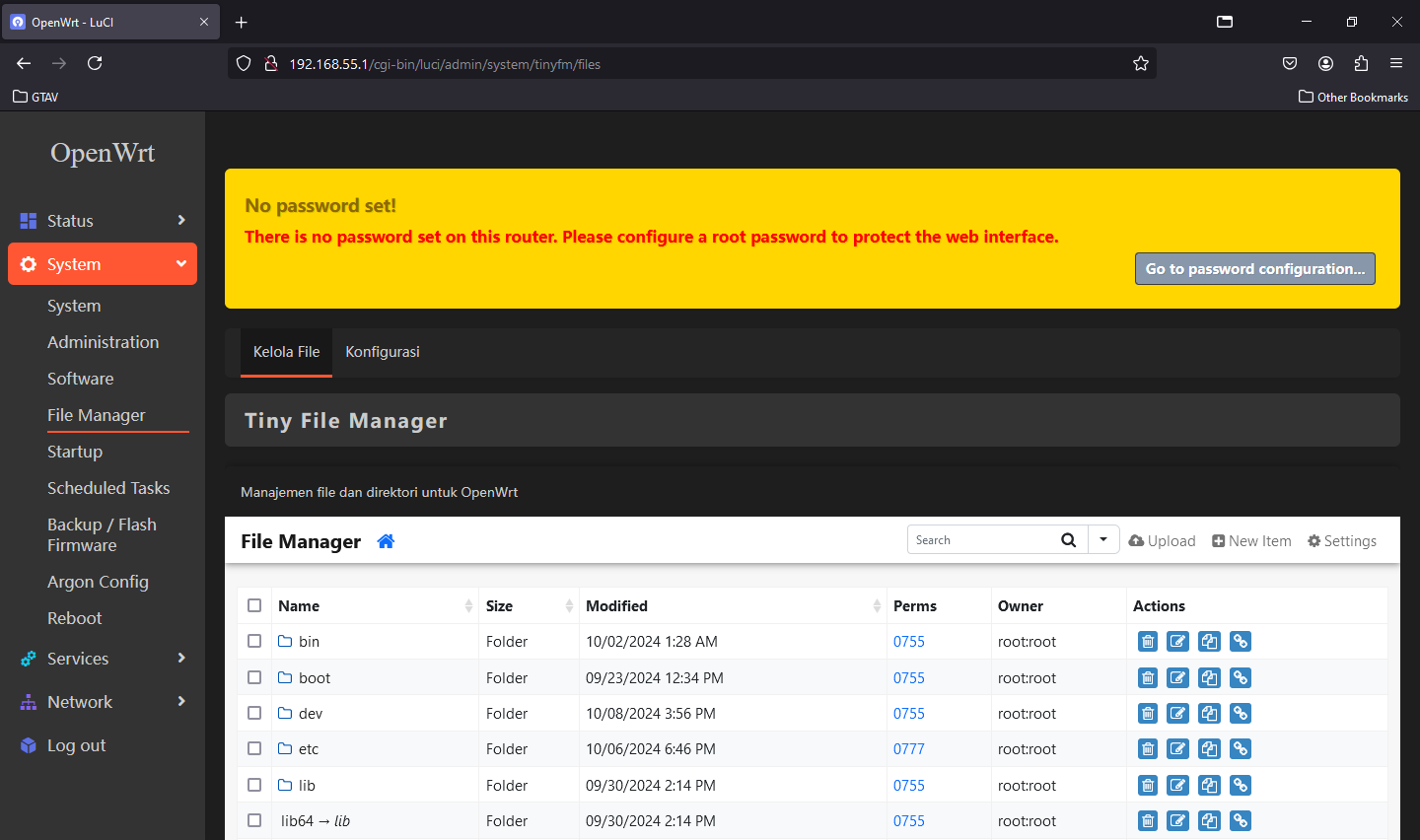Rename the boot folder
Image resolution: width=1420 pixels, height=840 pixels.
tap(1178, 678)
